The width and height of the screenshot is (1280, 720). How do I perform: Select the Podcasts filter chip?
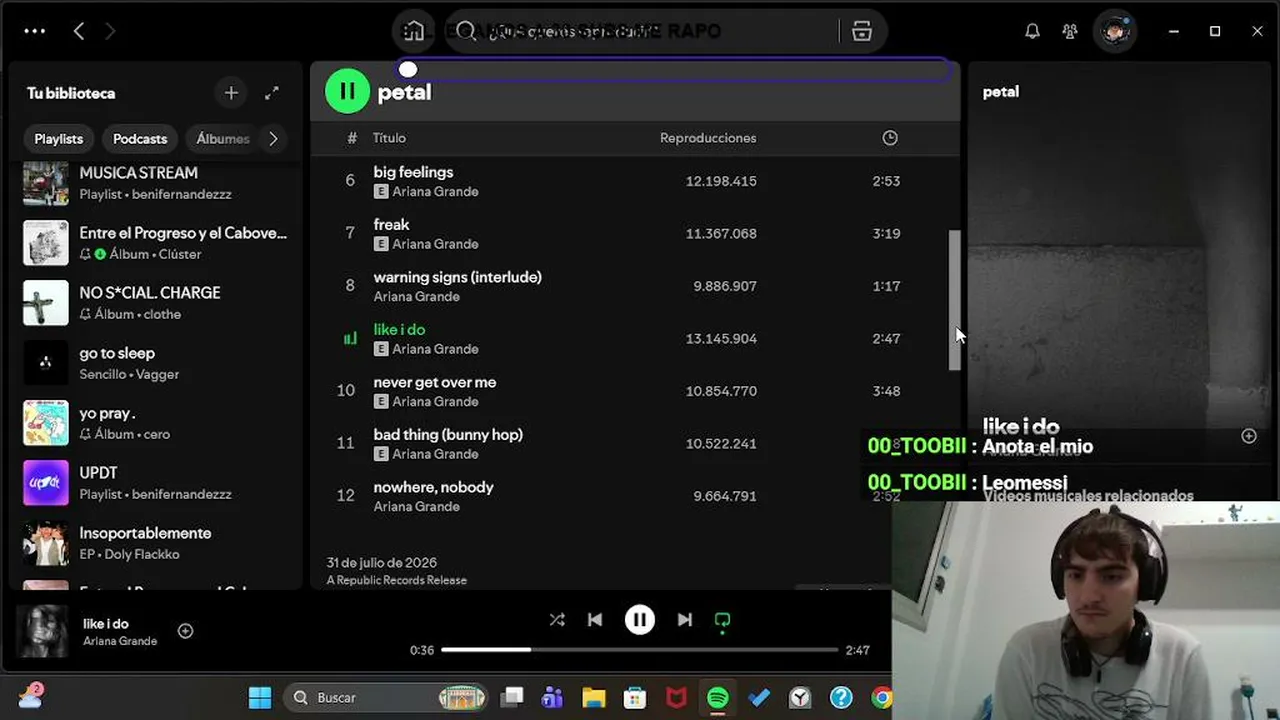(140, 139)
